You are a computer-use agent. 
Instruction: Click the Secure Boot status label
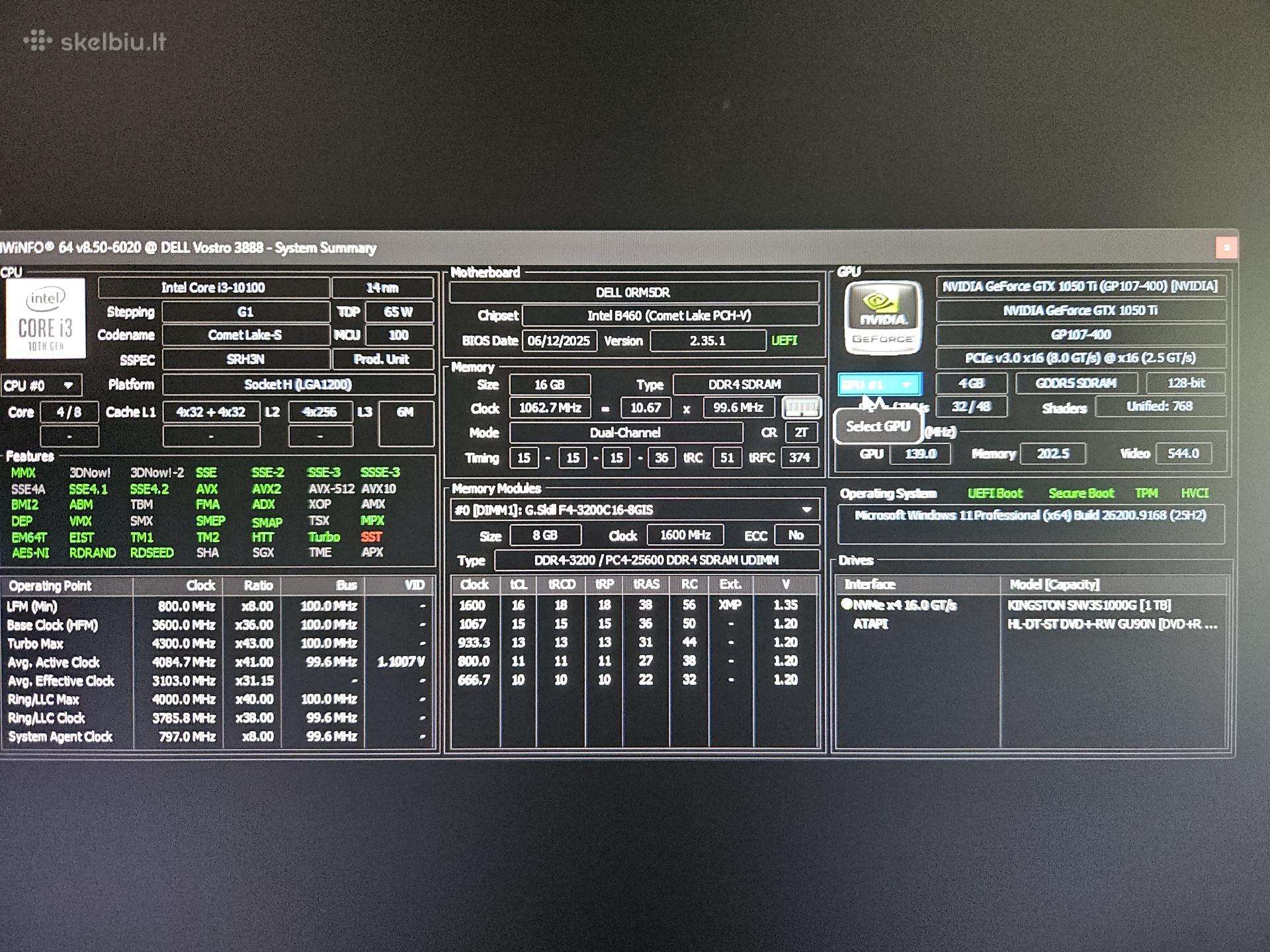pyautogui.click(x=1081, y=493)
